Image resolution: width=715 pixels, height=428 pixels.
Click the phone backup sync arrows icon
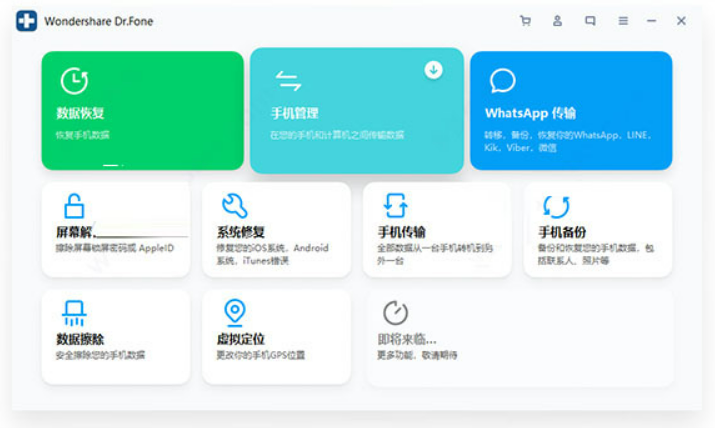point(556,206)
